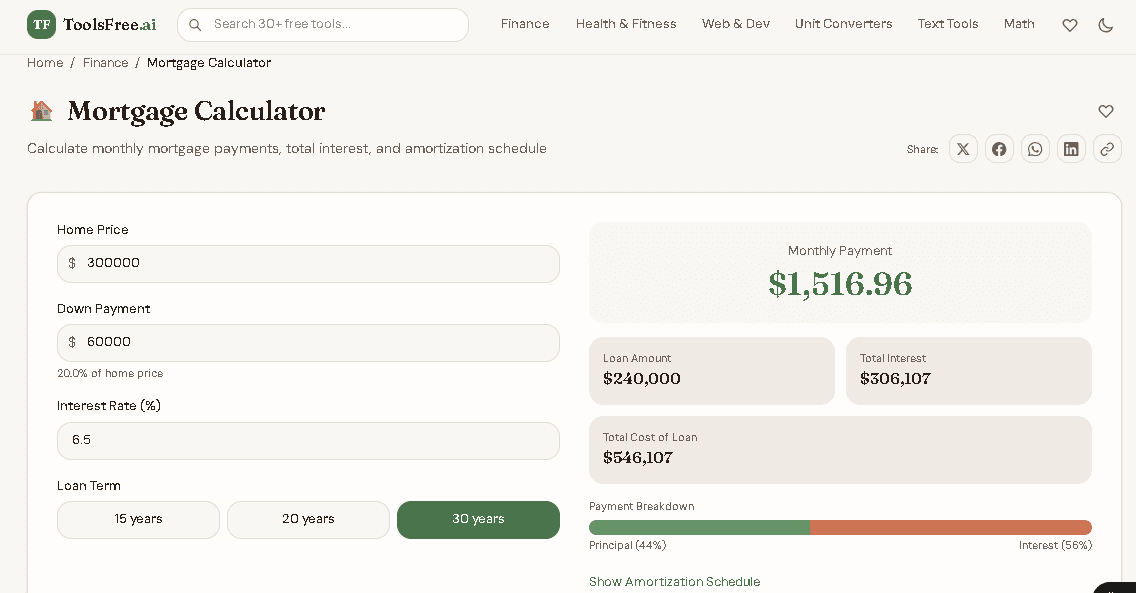Image resolution: width=1136 pixels, height=593 pixels.
Task: Open the Unit Converters menu
Action: [x=843, y=24]
